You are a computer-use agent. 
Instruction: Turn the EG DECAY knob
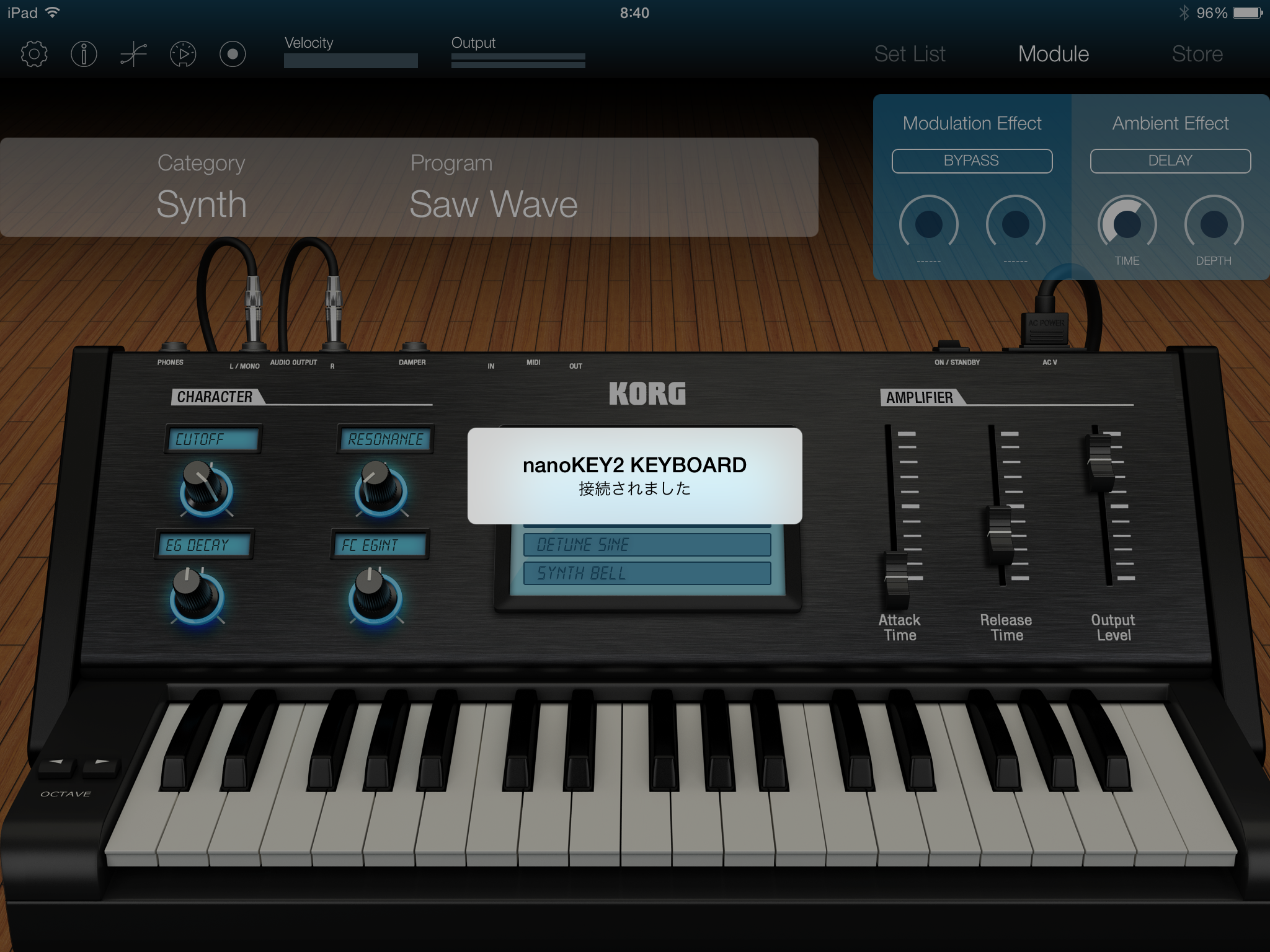197,596
